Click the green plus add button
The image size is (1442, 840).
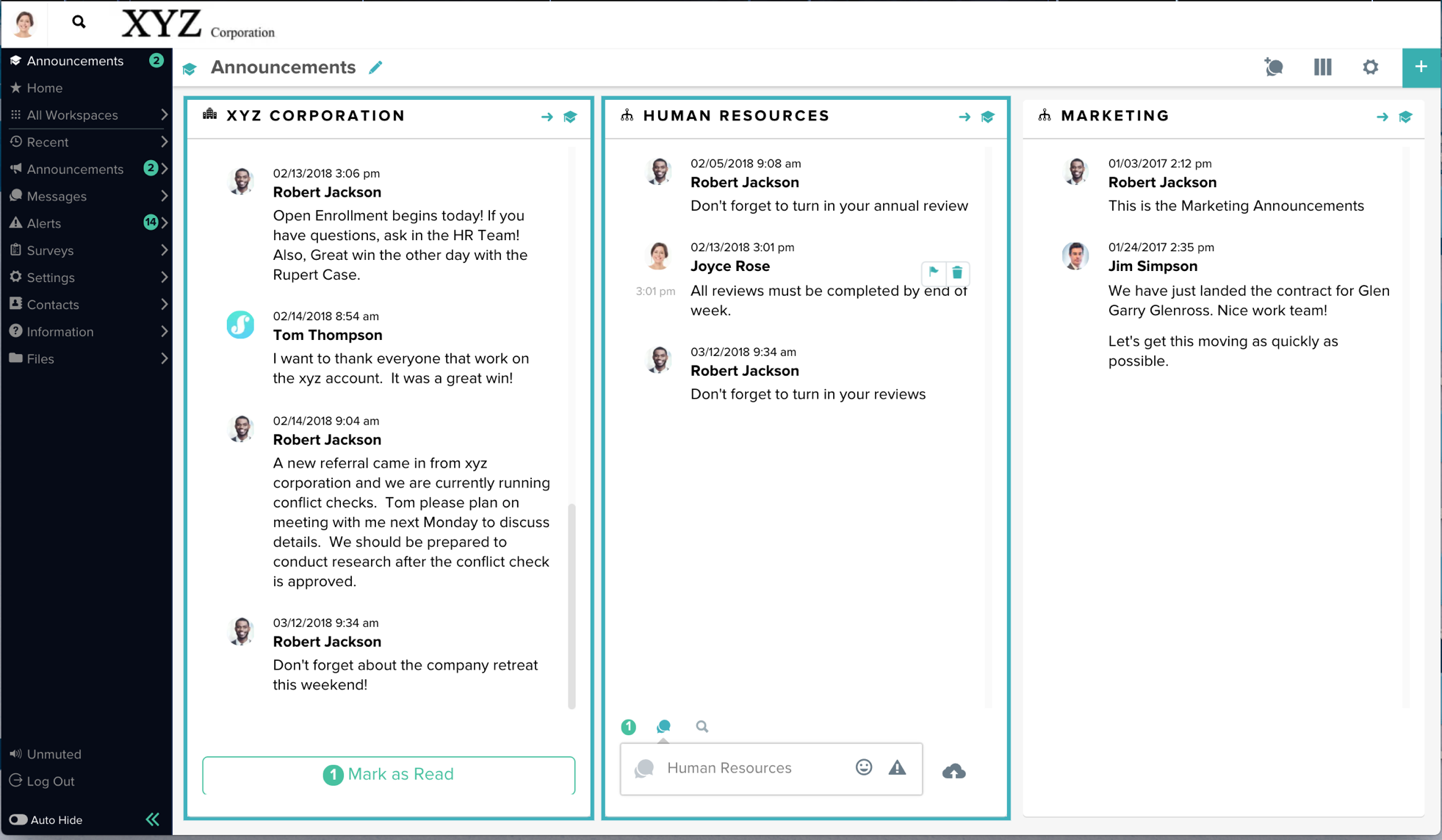coord(1421,68)
